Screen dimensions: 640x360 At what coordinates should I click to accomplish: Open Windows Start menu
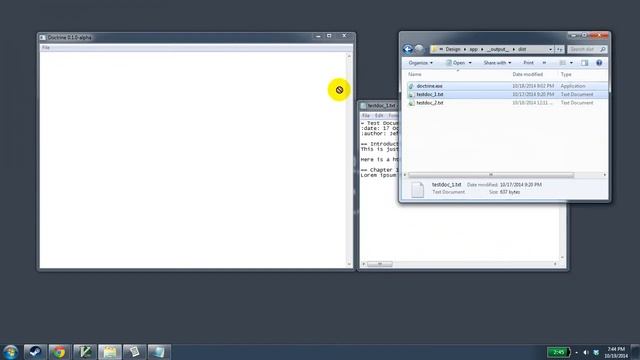click(x=10, y=352)
